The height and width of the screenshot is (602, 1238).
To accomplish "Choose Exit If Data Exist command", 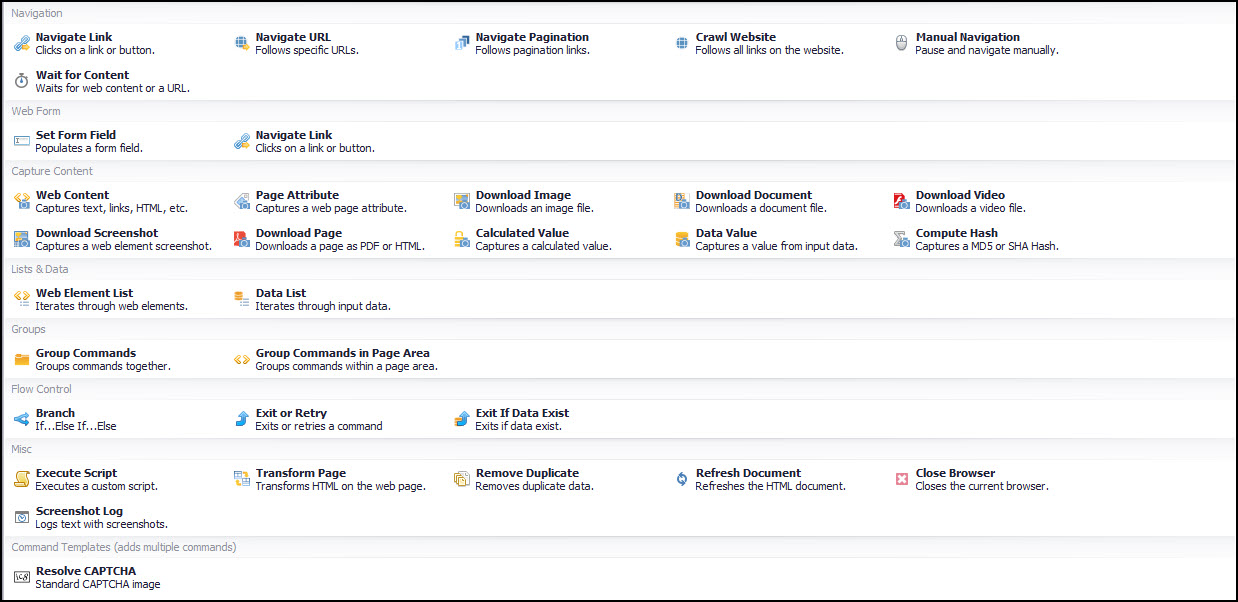I will (x=521, y=413).
